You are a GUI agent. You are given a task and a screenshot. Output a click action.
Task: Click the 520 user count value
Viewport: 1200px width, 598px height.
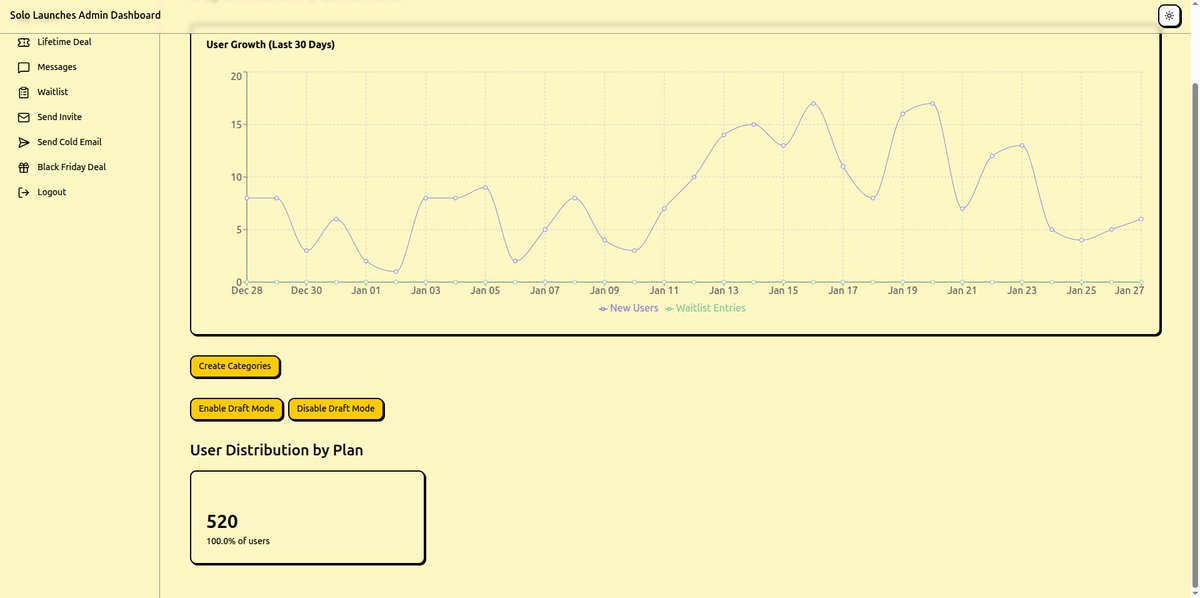pos(222,521)
